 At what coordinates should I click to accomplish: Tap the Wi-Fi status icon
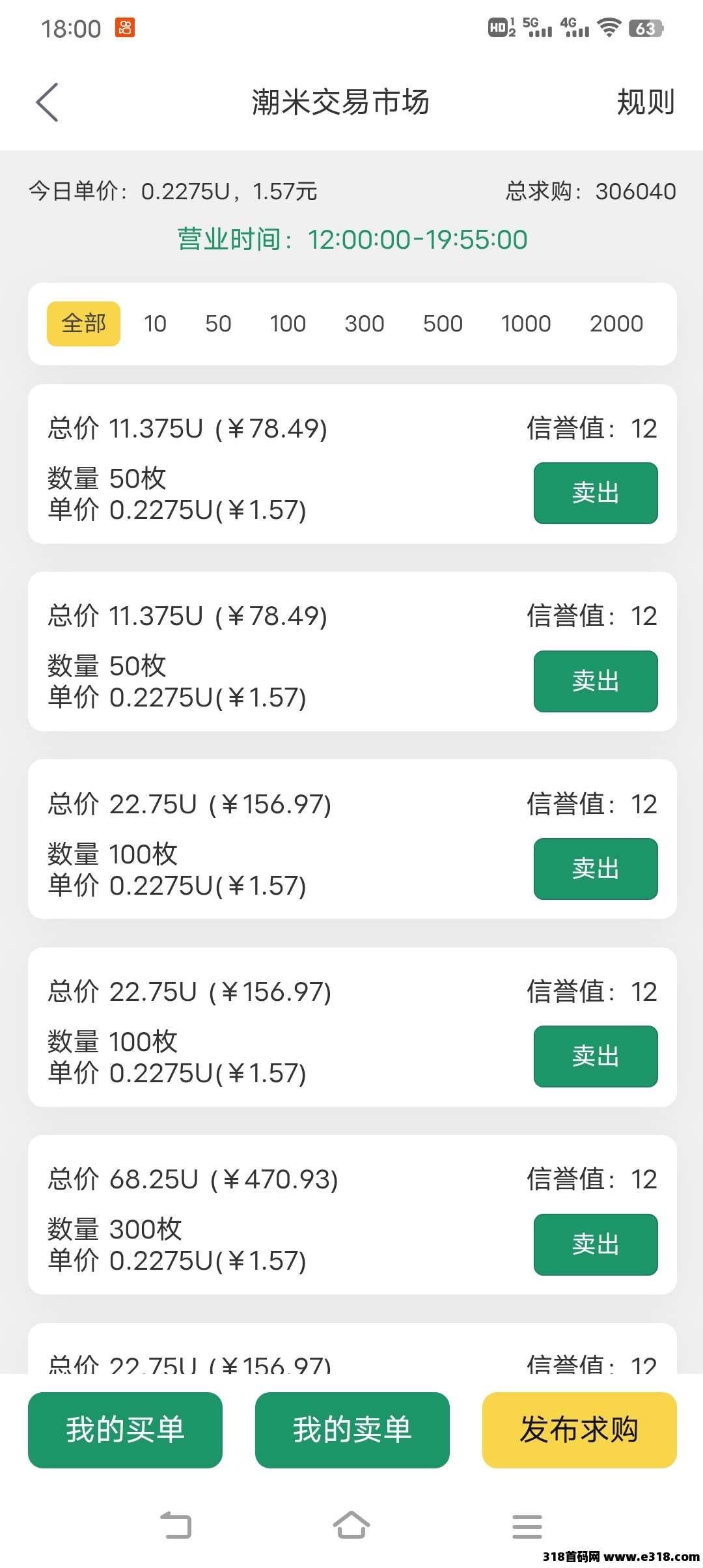[609, 28]
